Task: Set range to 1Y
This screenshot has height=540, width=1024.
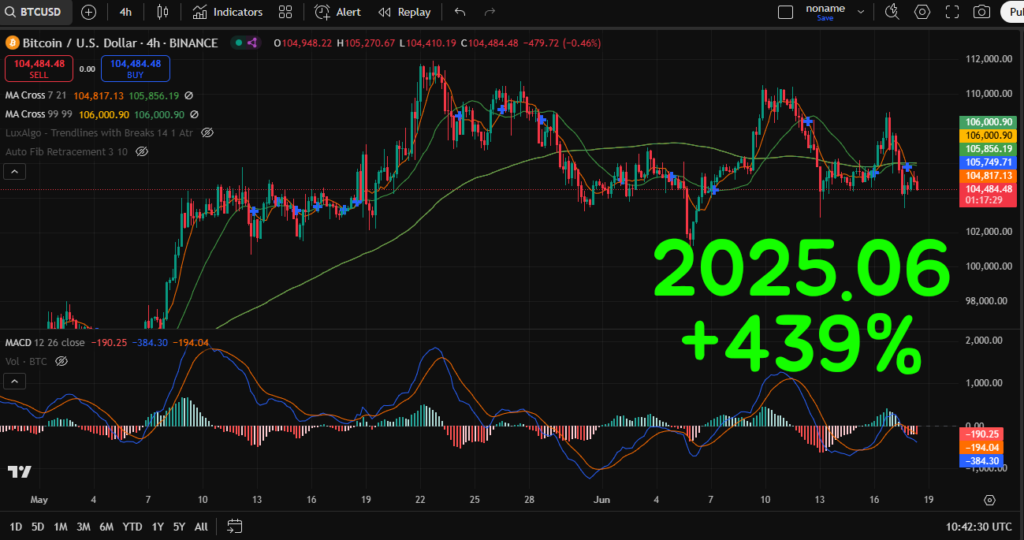Action: click(157, 526)
